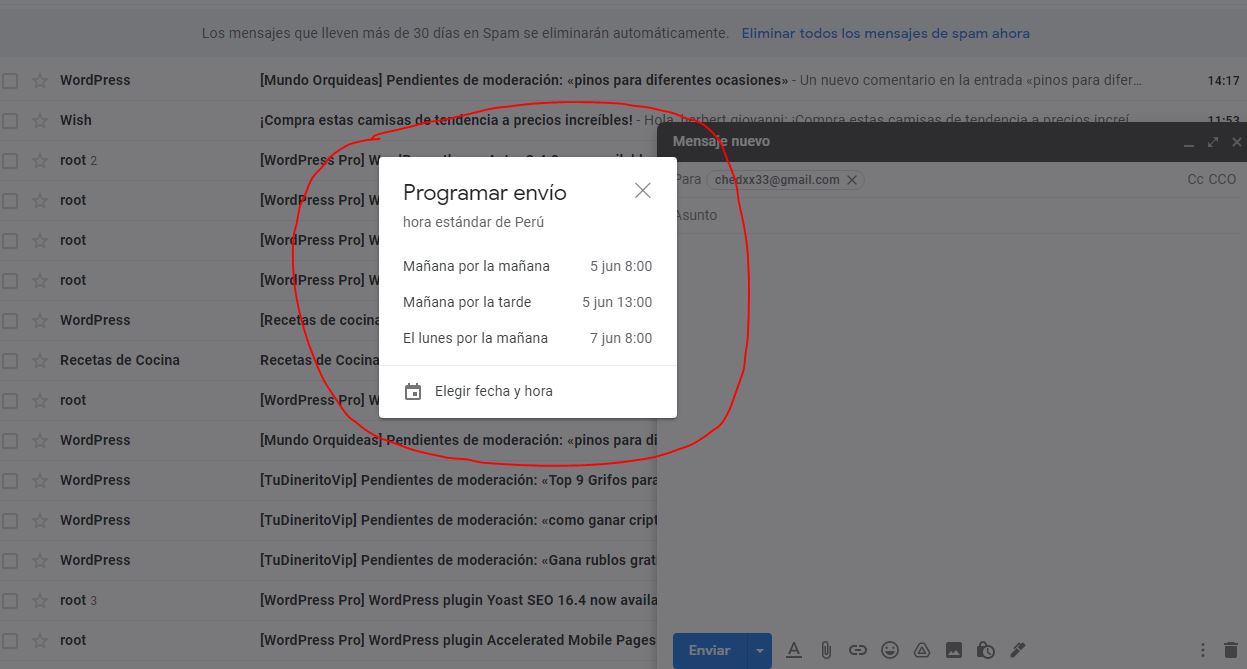Screen dimensions: 1247x669
Task: Insert an emoji into the message
Action: (890, 650)
